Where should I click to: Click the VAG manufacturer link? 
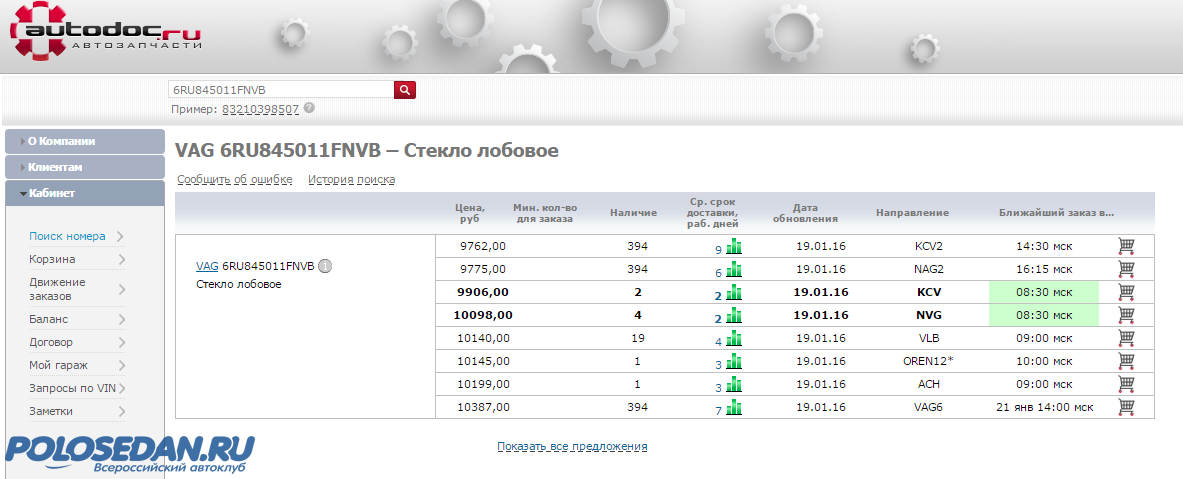coord(207,266)
